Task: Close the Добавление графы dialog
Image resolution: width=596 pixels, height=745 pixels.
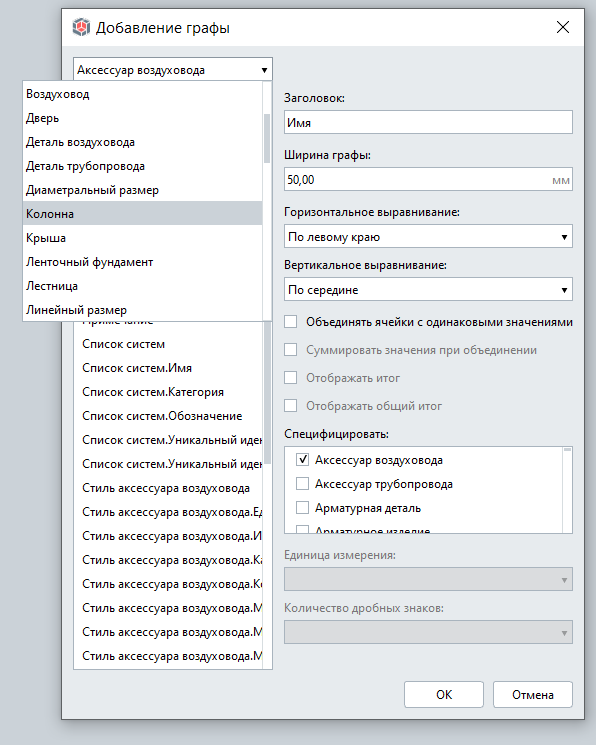Action: 563,27
